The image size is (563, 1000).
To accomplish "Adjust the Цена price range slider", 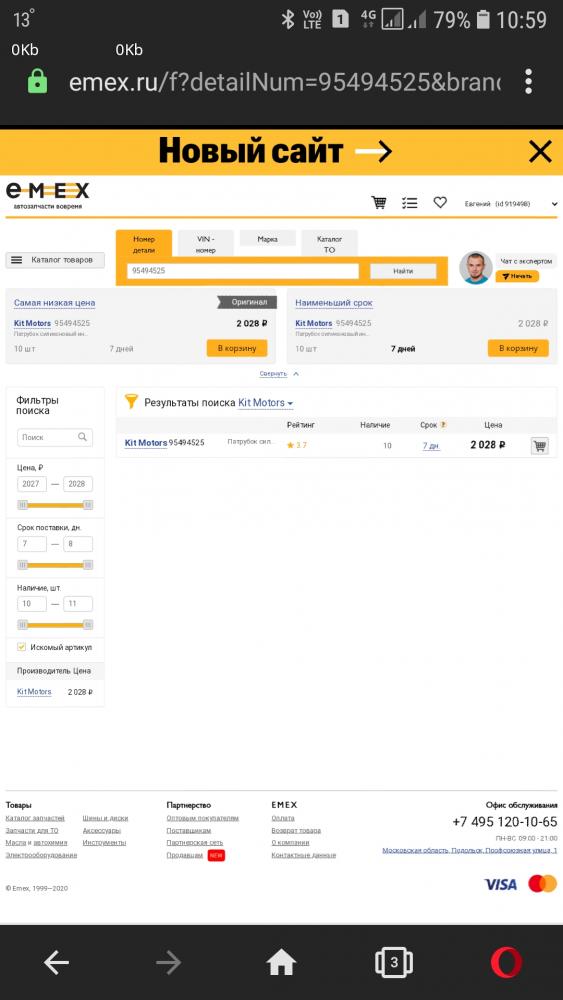I will click(55, 505).
